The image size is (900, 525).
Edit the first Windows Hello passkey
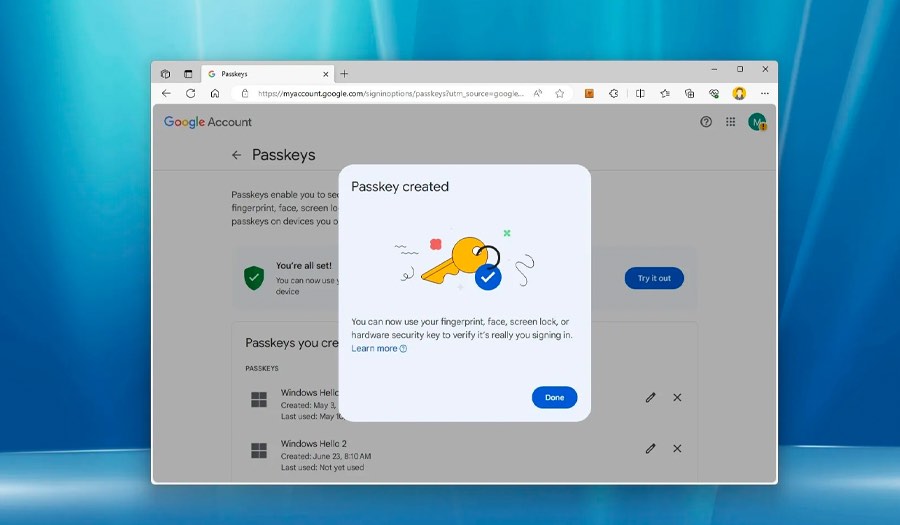(650, 397)
